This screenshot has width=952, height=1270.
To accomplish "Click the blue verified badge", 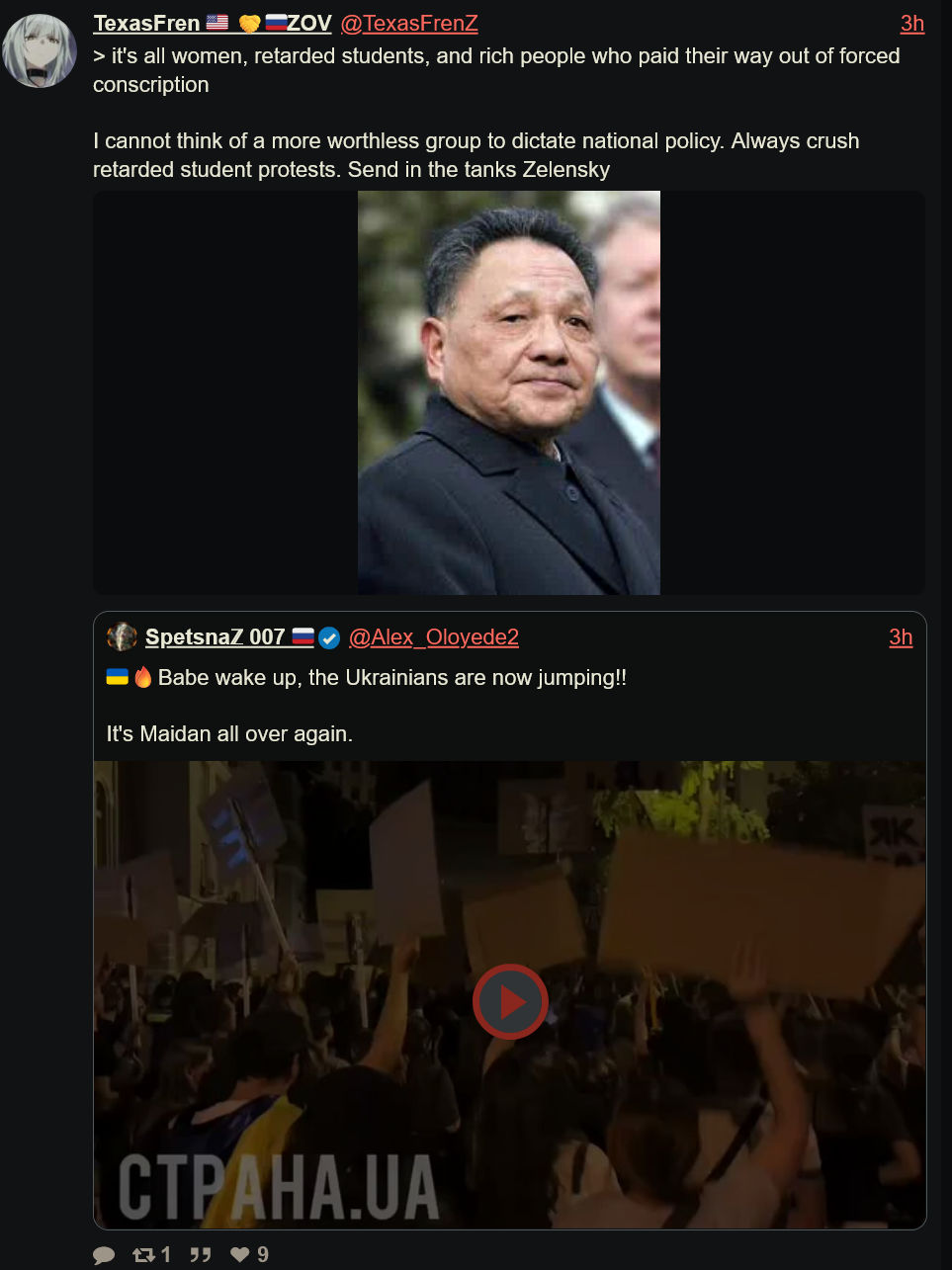I will [x=329, y=638].
